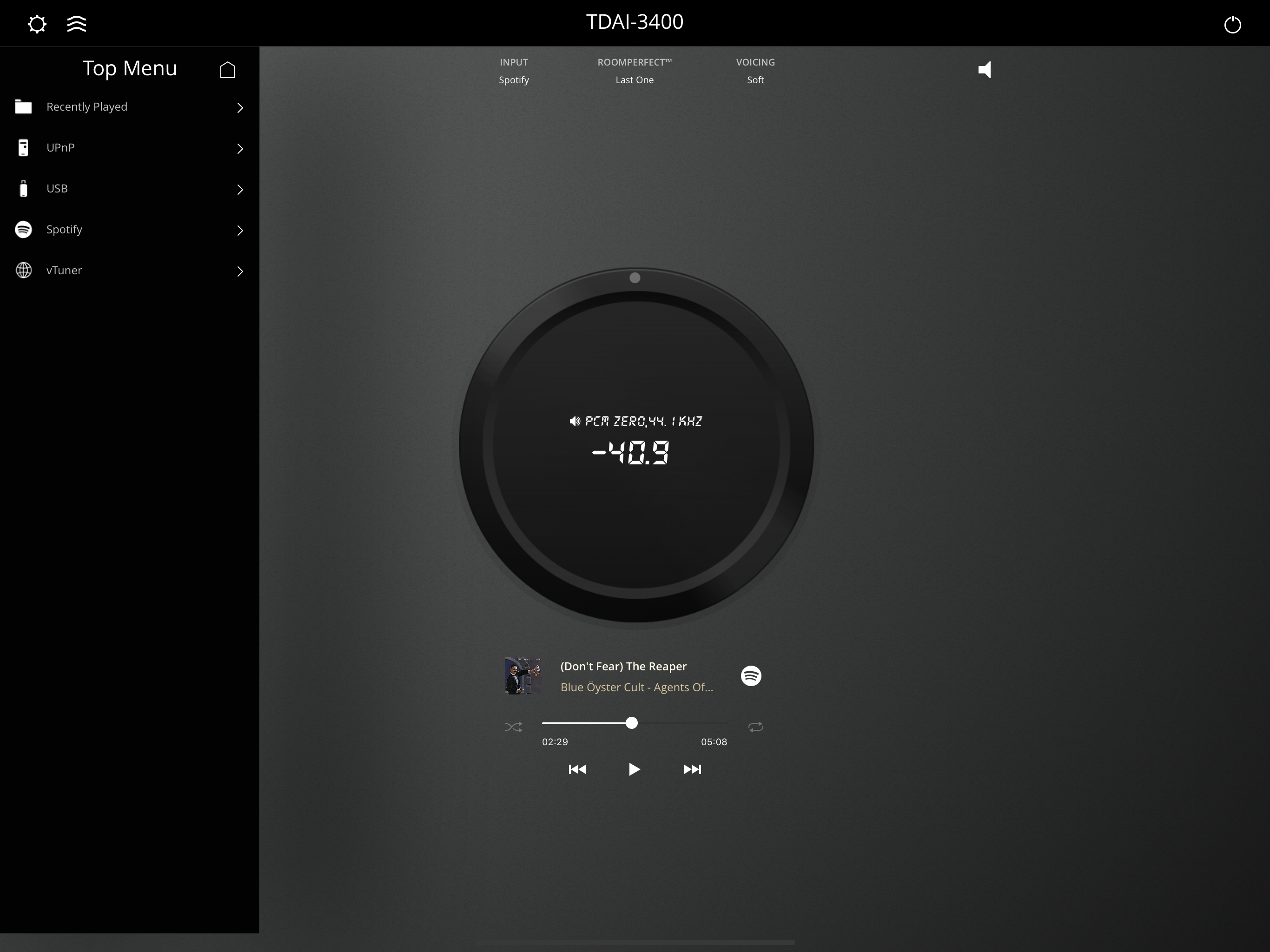Toggle repeat playback

[755, 727]
